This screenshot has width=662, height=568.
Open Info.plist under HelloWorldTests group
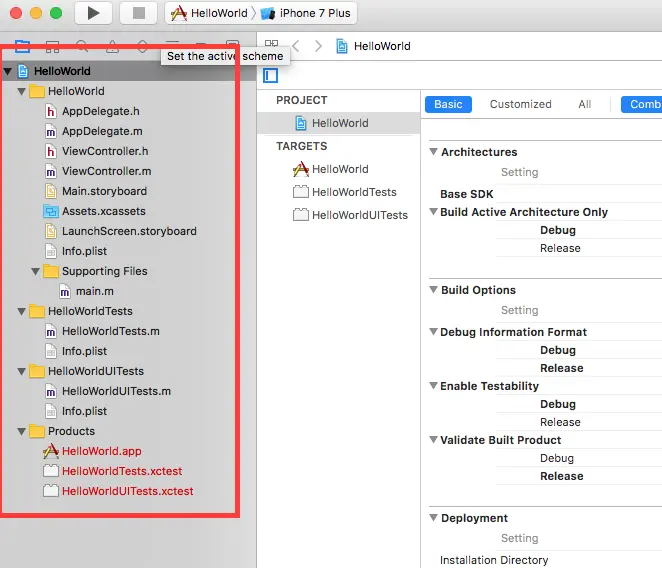pos(76,351)
